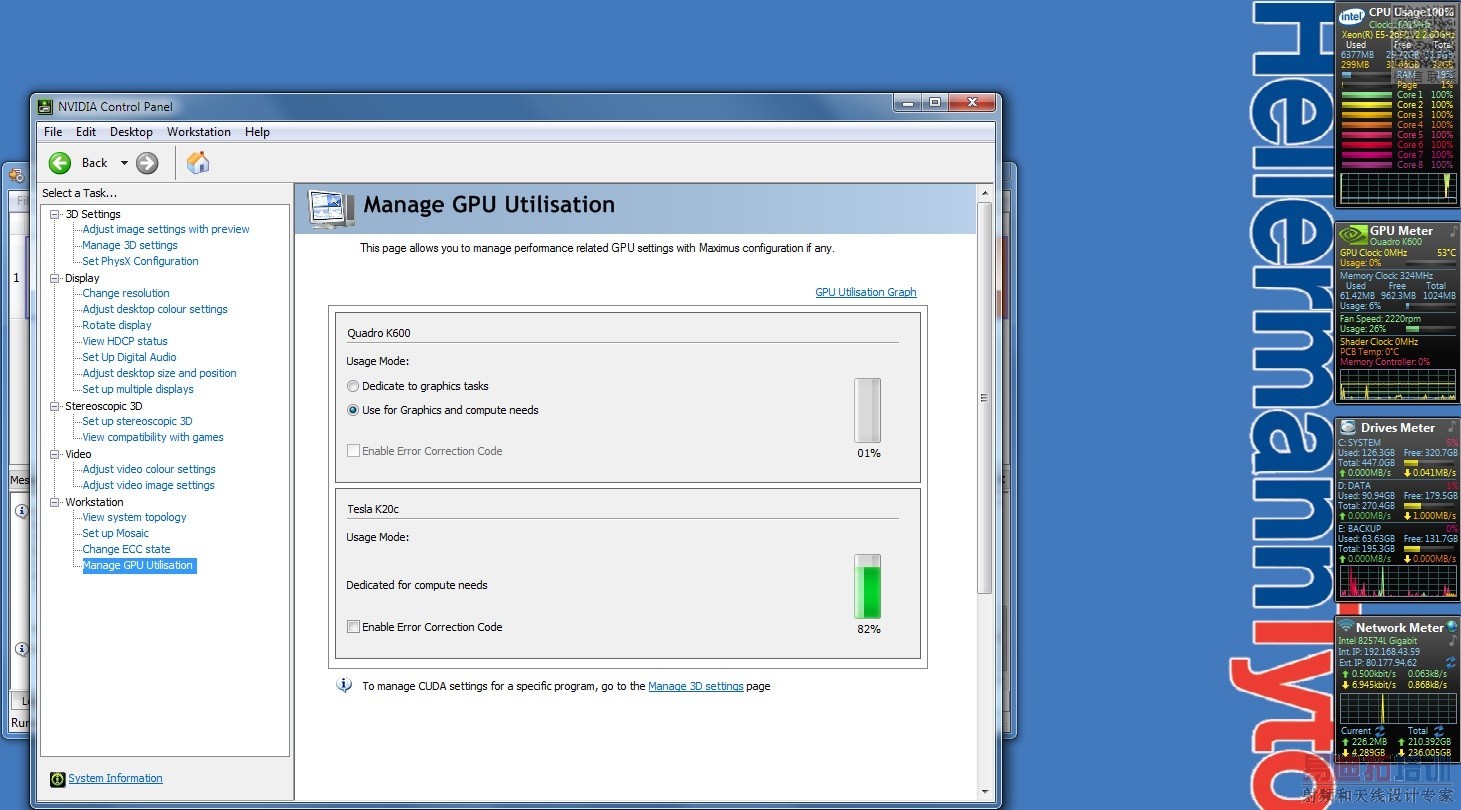Screen dimensions: 1461x810
Task: Click the globe icon in Network Meter gadget
Action: tap(1452, 627)
